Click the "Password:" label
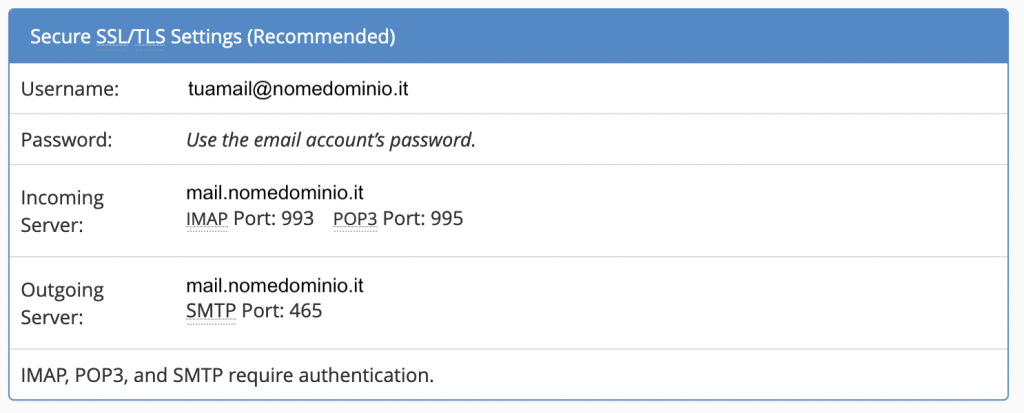This screenshot has height=413, width=1024. click(67, 139)
